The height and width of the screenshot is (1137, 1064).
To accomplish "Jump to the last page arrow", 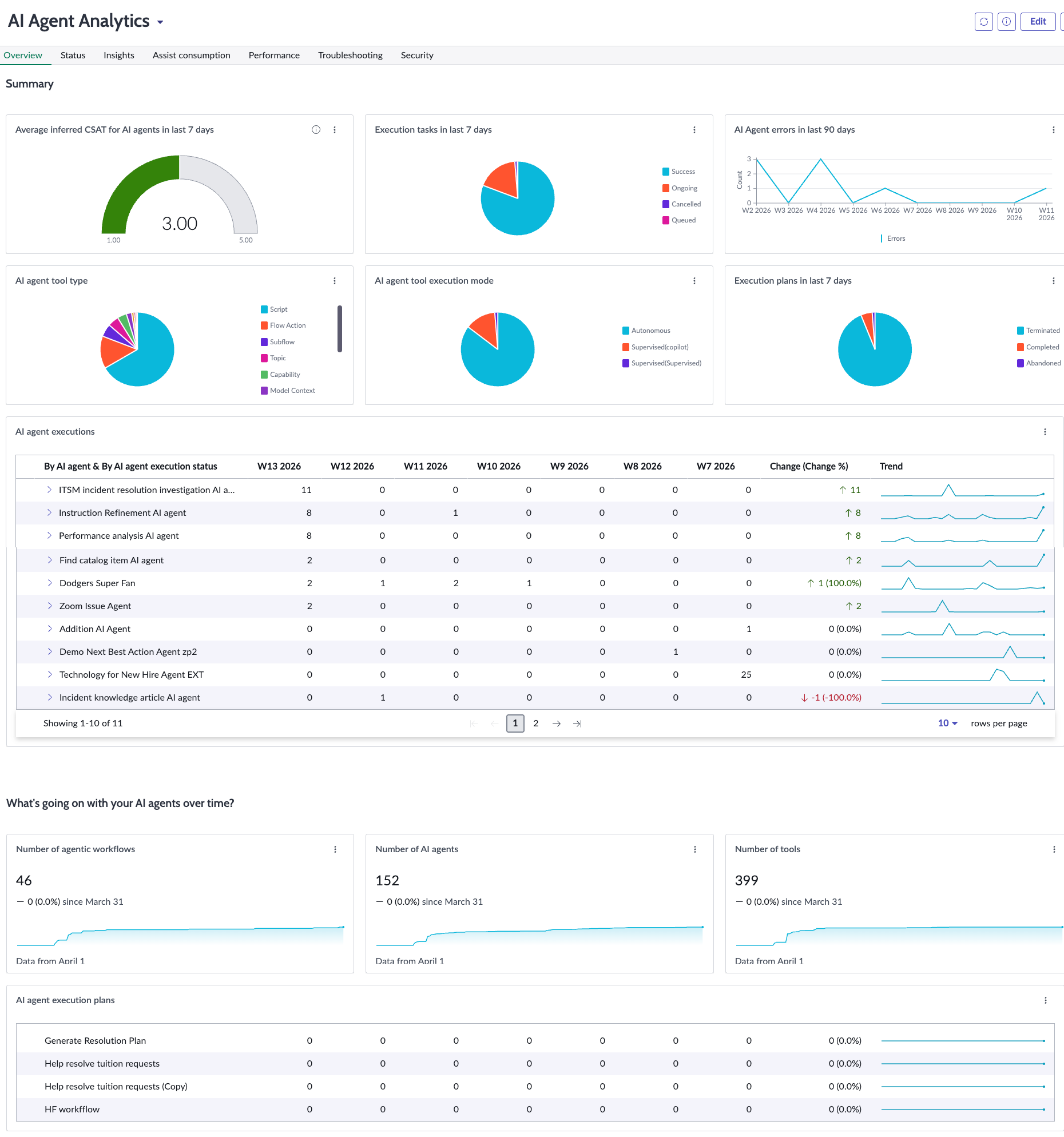I will [x=577, y=723].
